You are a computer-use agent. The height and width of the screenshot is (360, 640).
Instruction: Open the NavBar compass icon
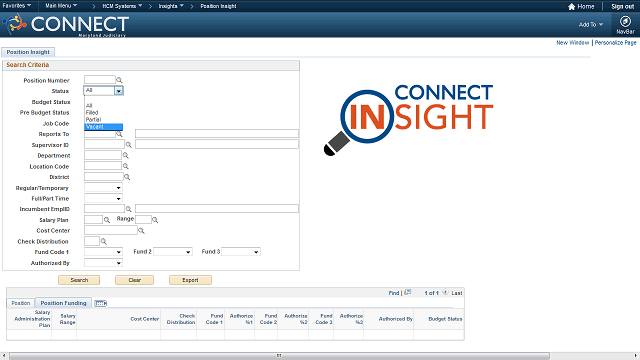[625, 21]
